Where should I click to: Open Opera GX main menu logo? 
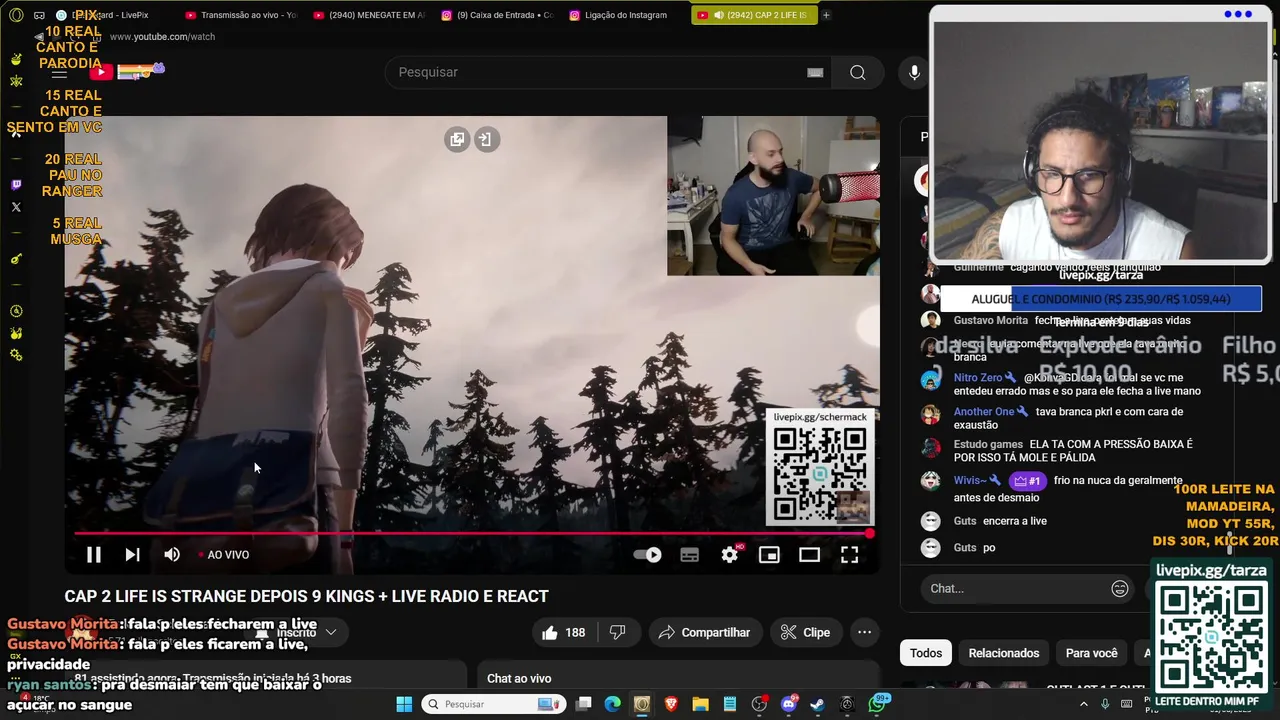pyautogui.click(x=16, y=15)
